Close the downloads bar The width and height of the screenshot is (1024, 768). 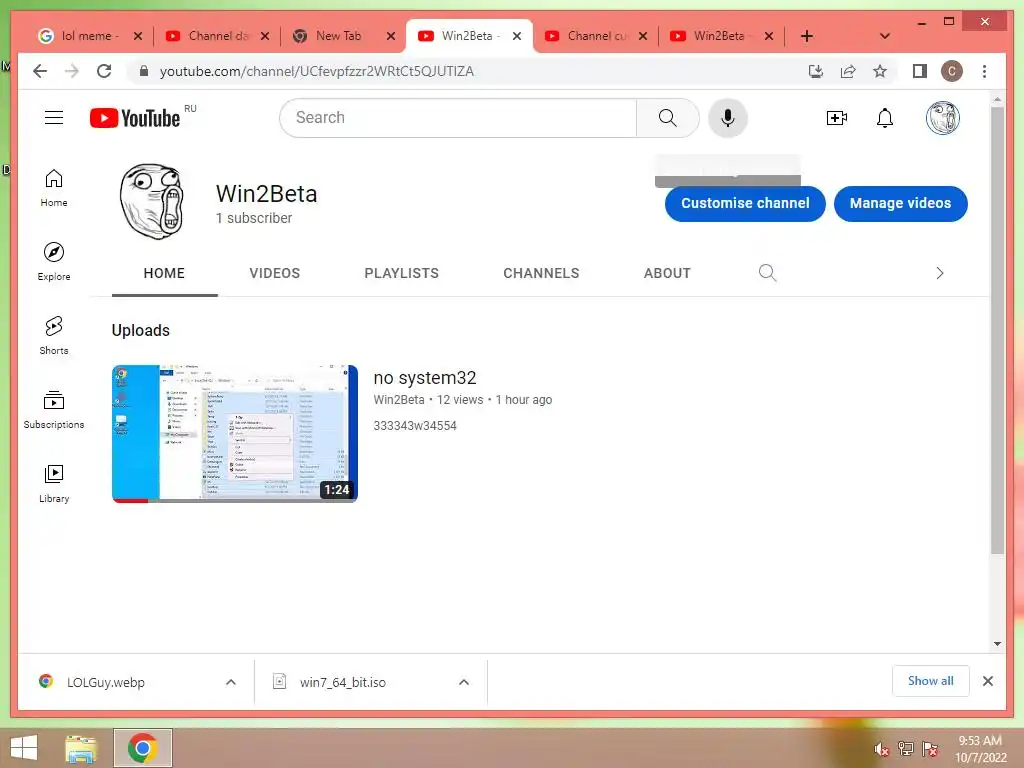point(987,681)
